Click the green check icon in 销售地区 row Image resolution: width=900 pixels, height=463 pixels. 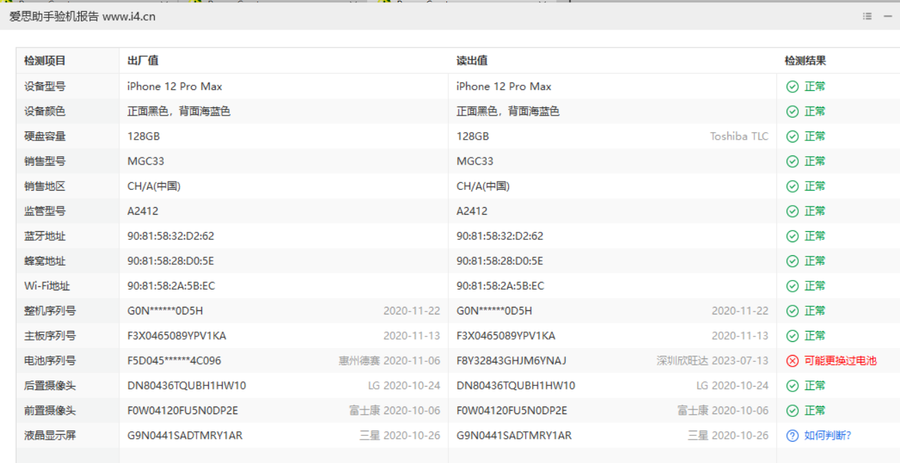[792, 186]
